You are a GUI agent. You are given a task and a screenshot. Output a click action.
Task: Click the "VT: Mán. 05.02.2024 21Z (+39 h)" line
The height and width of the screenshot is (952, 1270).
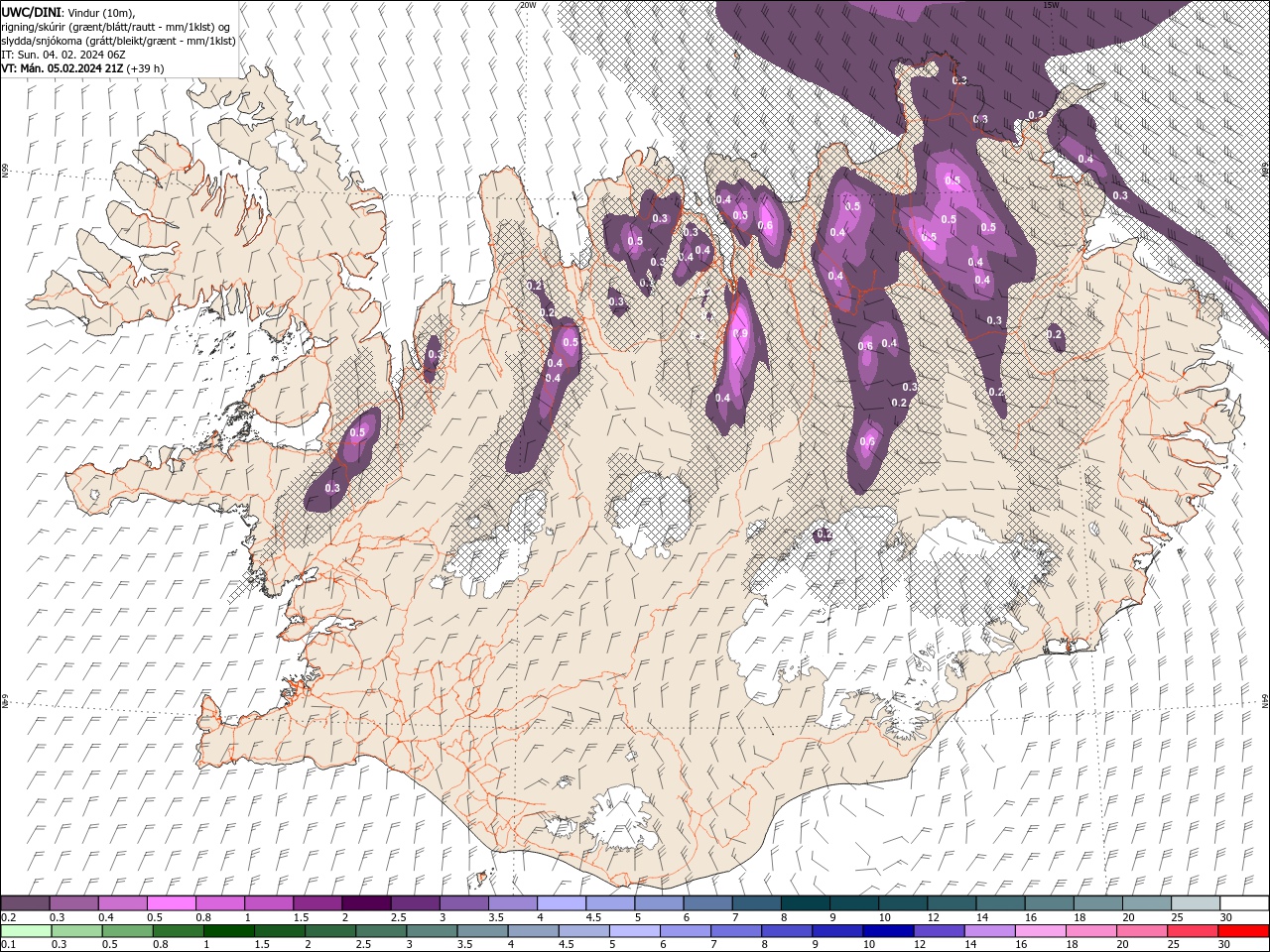[83, 68]
